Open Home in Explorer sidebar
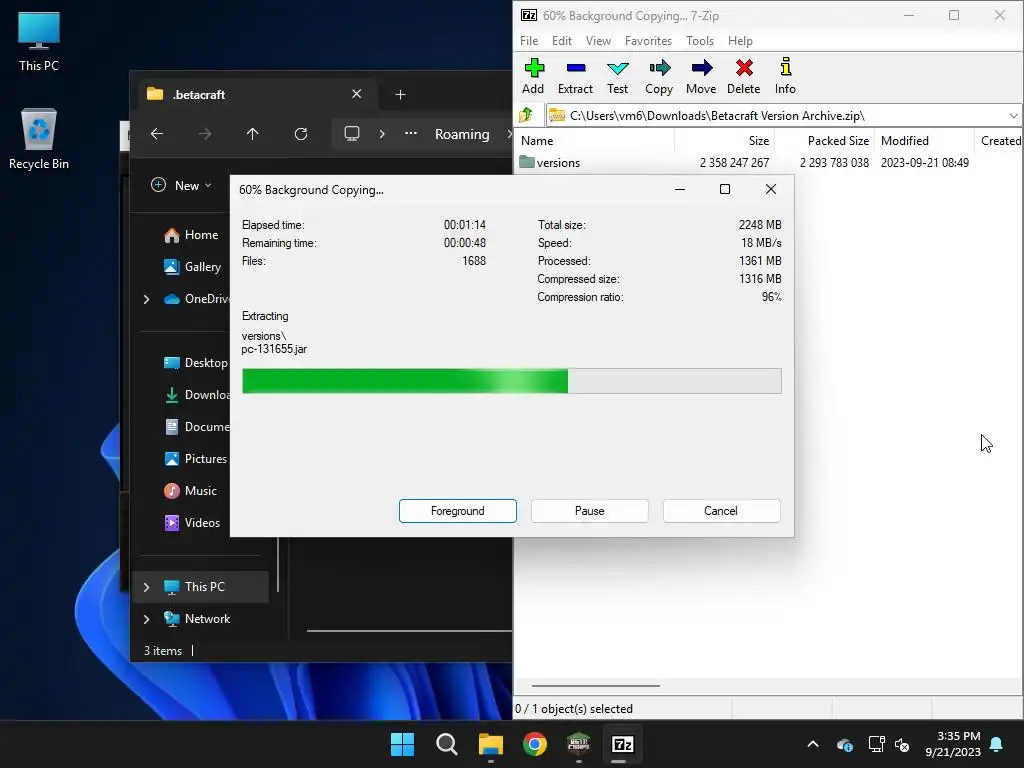This screenshot has width=1024, height=768. coord(191,234)
